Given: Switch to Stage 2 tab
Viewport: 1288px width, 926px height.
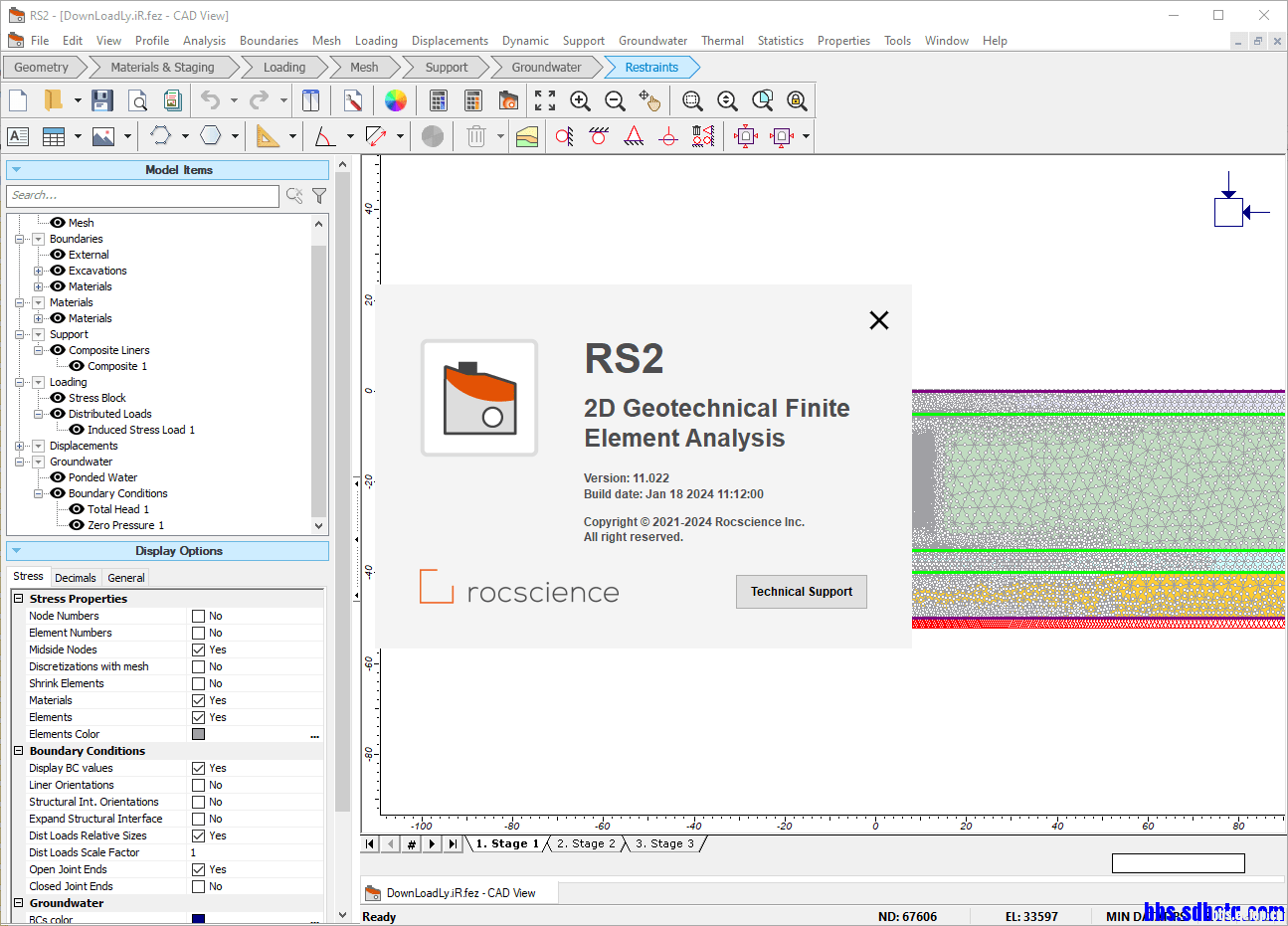Looking at the screenshot, I should click(586, 843).
